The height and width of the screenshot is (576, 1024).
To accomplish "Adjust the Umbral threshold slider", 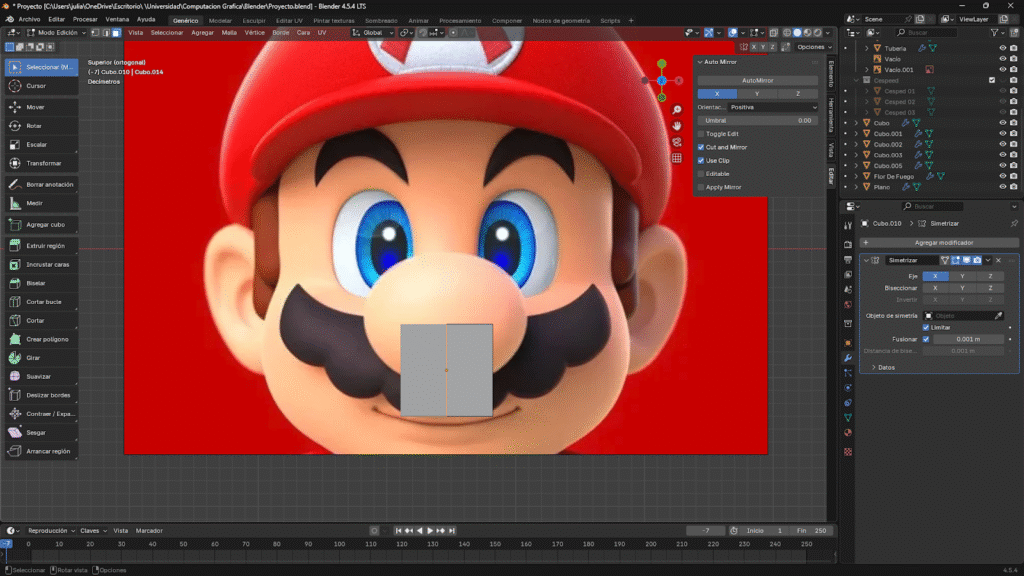I will coord(757,120).
